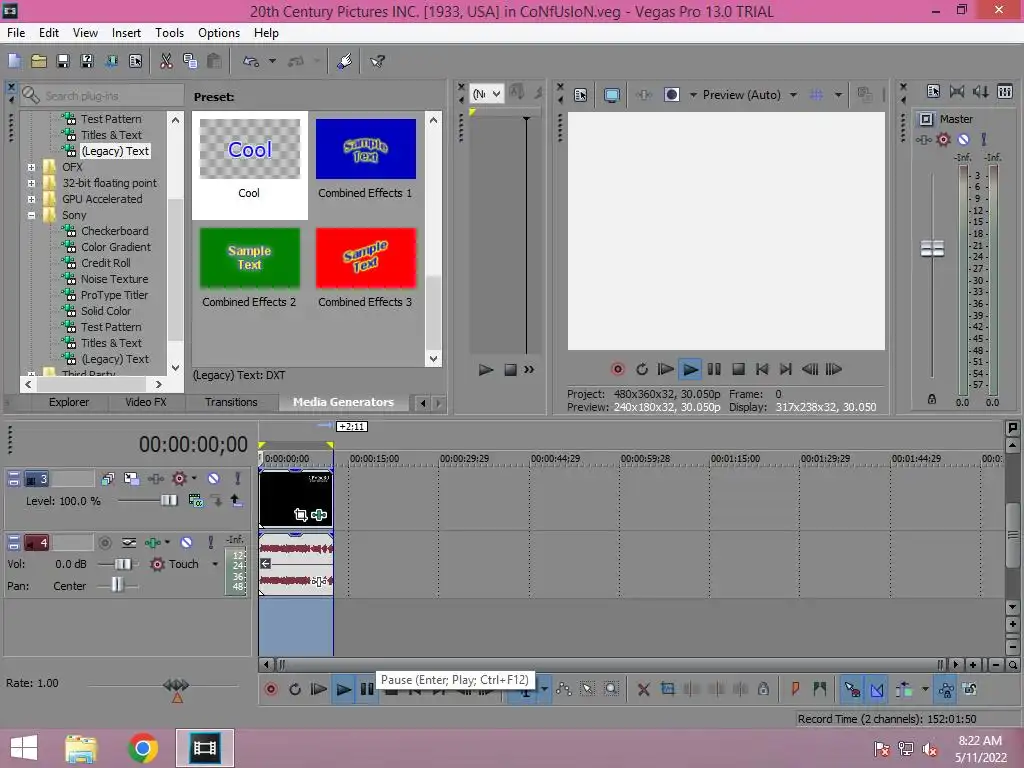Expand the OFX folder
This screenshot has width=1024, height=768.
(31, 167)
